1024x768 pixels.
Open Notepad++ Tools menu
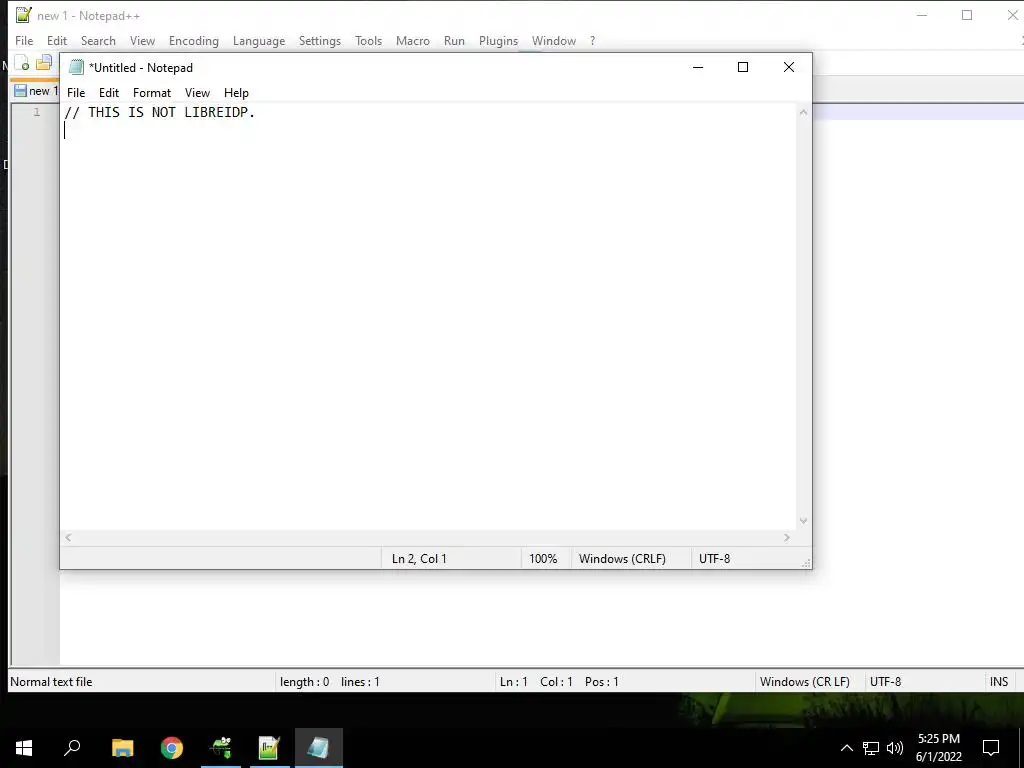pos(368,40)
